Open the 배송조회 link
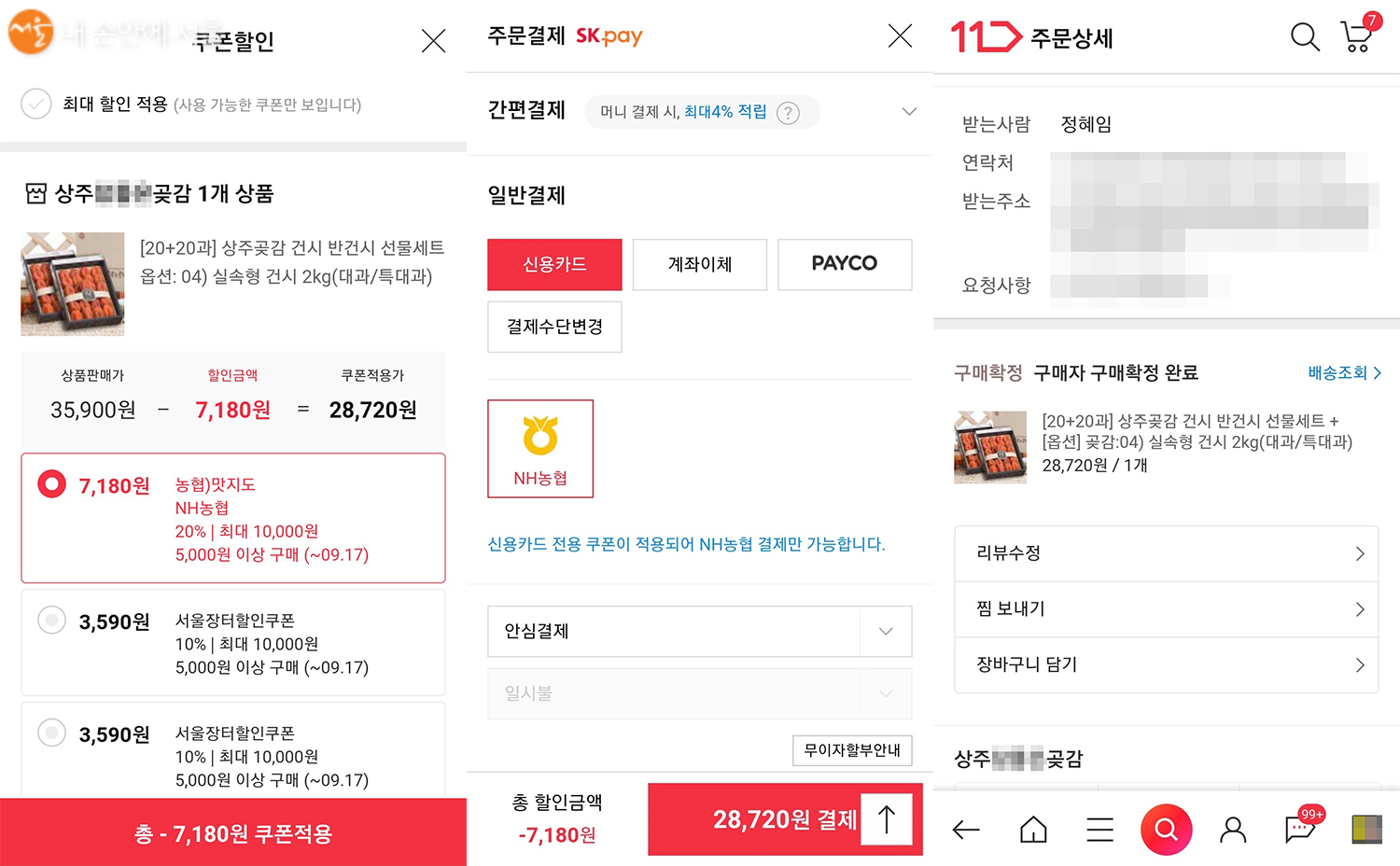Viewport: 1400px width, 866px height. point(1344,373)
